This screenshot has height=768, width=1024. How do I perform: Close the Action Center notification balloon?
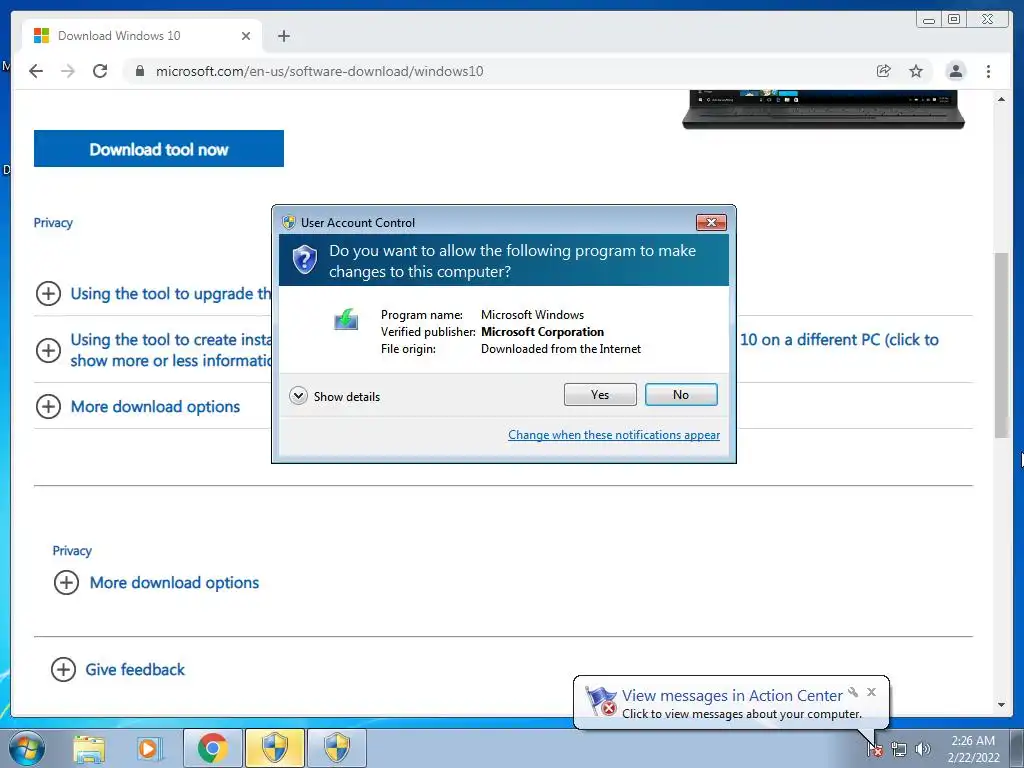[871, 692]
